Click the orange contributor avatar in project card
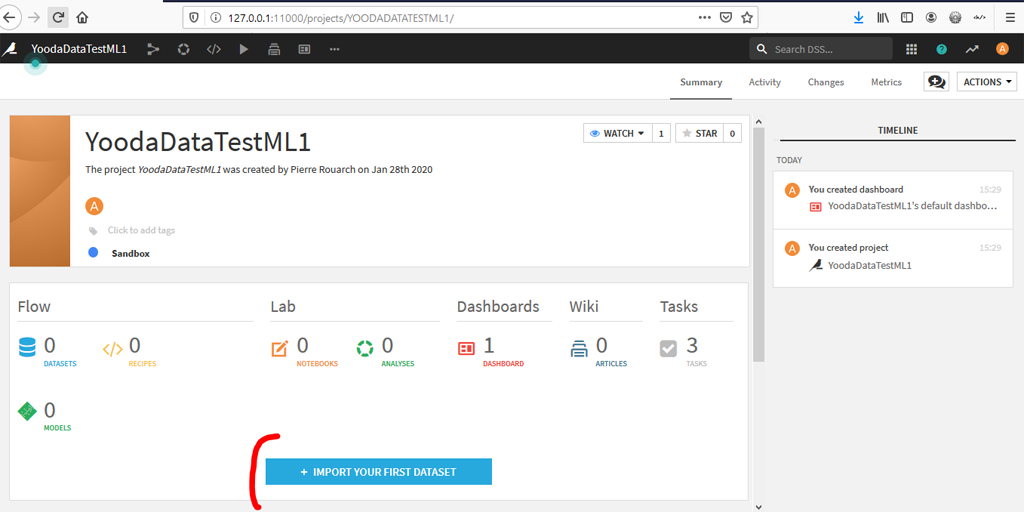This screenshot has width=1024, height=512. coord(94,207)
